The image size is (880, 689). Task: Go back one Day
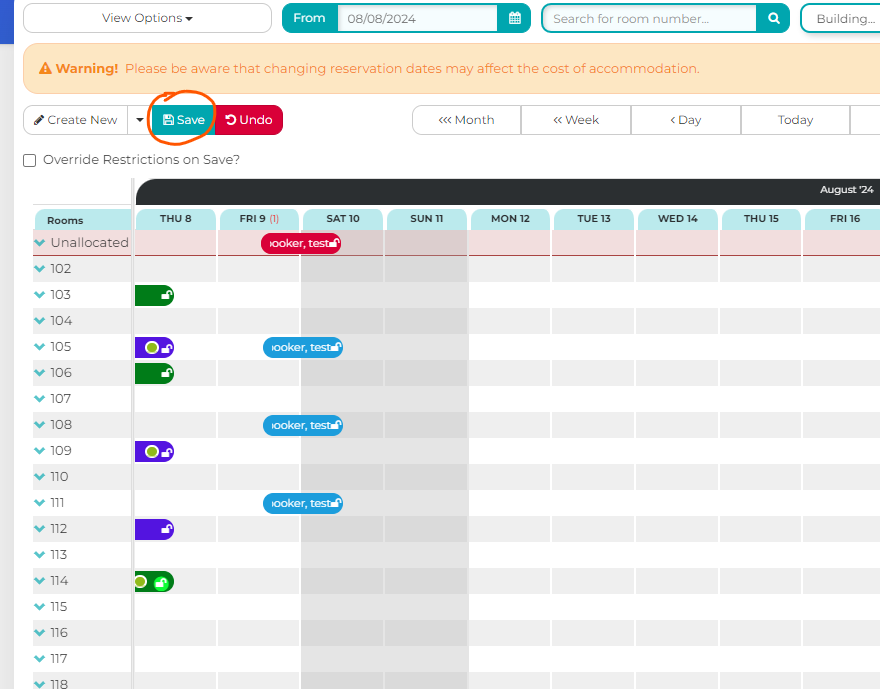686,120
